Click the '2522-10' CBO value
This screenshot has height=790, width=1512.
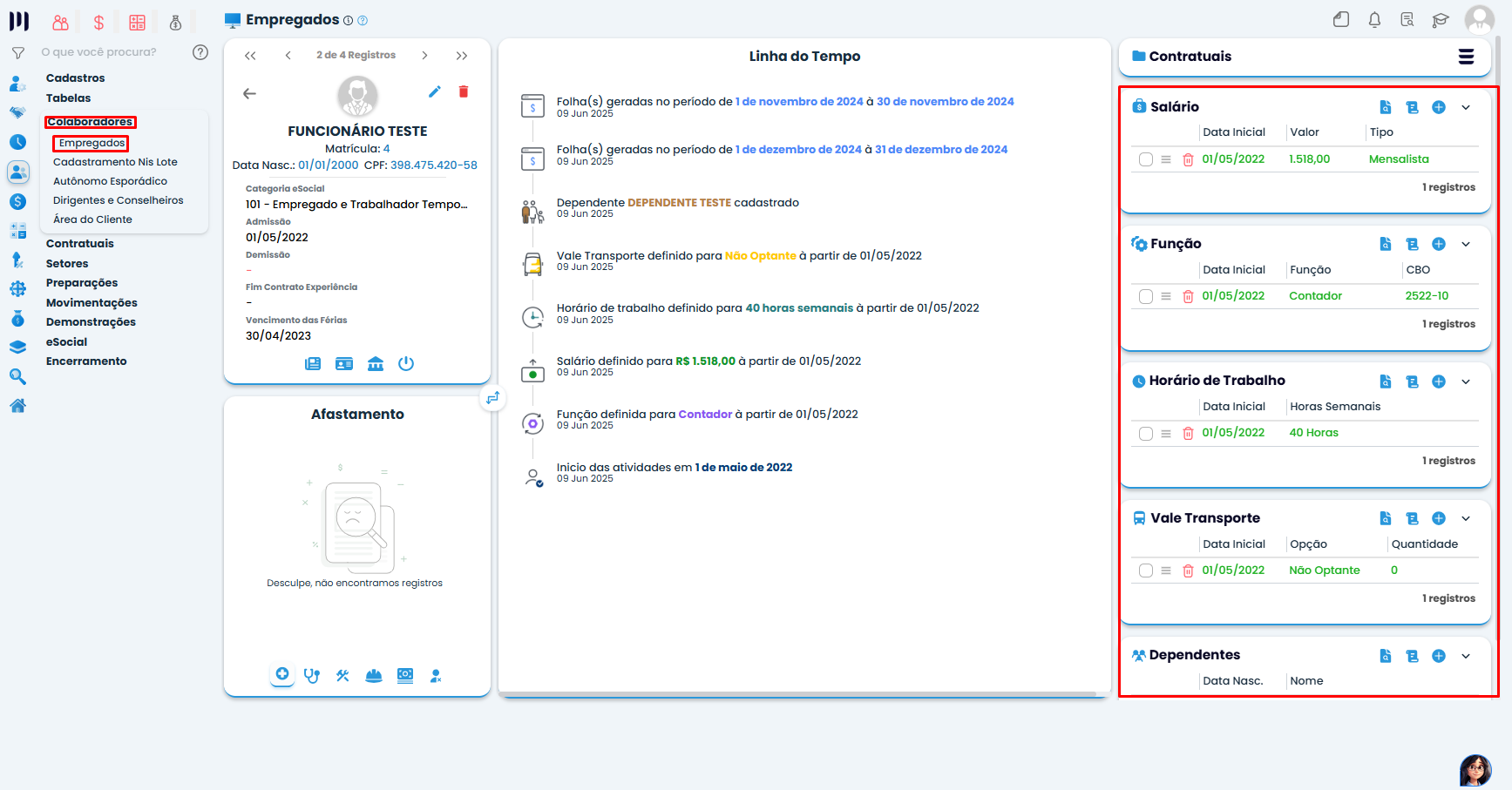click(1427, 296)
